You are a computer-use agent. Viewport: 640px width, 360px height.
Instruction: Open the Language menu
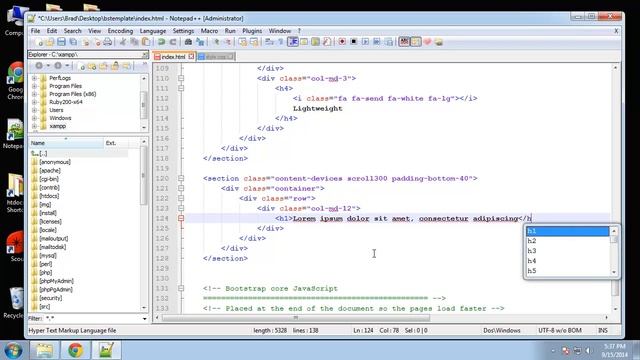click(x=153, y=31)
